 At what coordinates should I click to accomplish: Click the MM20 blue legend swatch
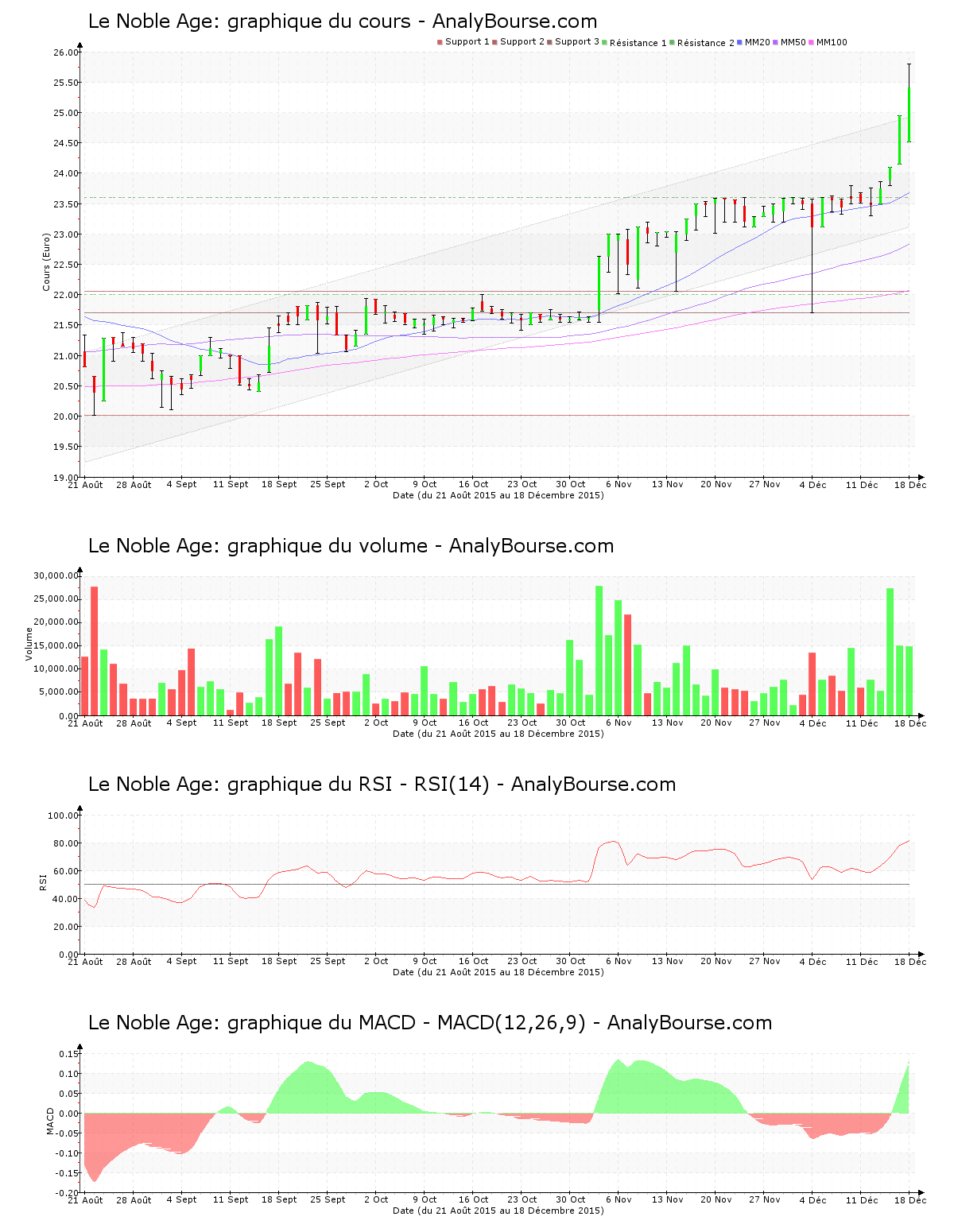740,42
